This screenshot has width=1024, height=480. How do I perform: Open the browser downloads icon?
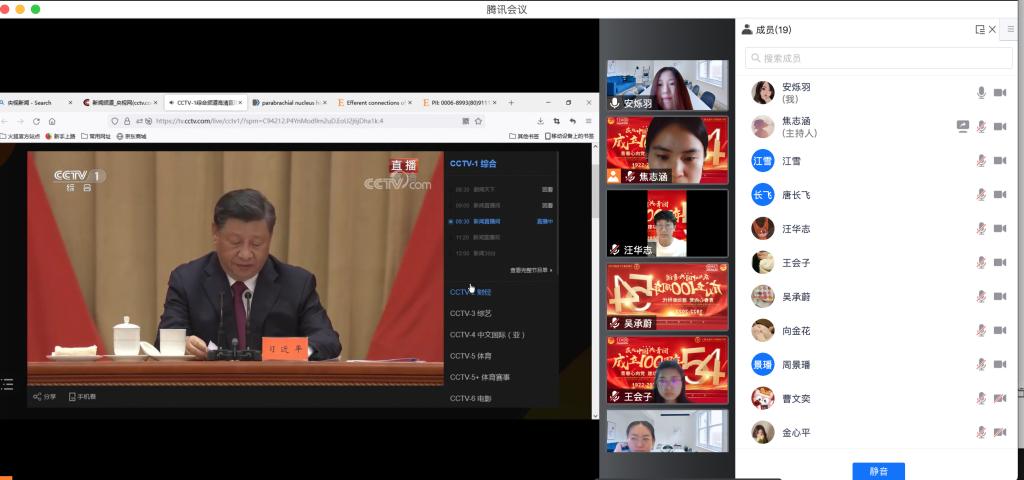541,121
